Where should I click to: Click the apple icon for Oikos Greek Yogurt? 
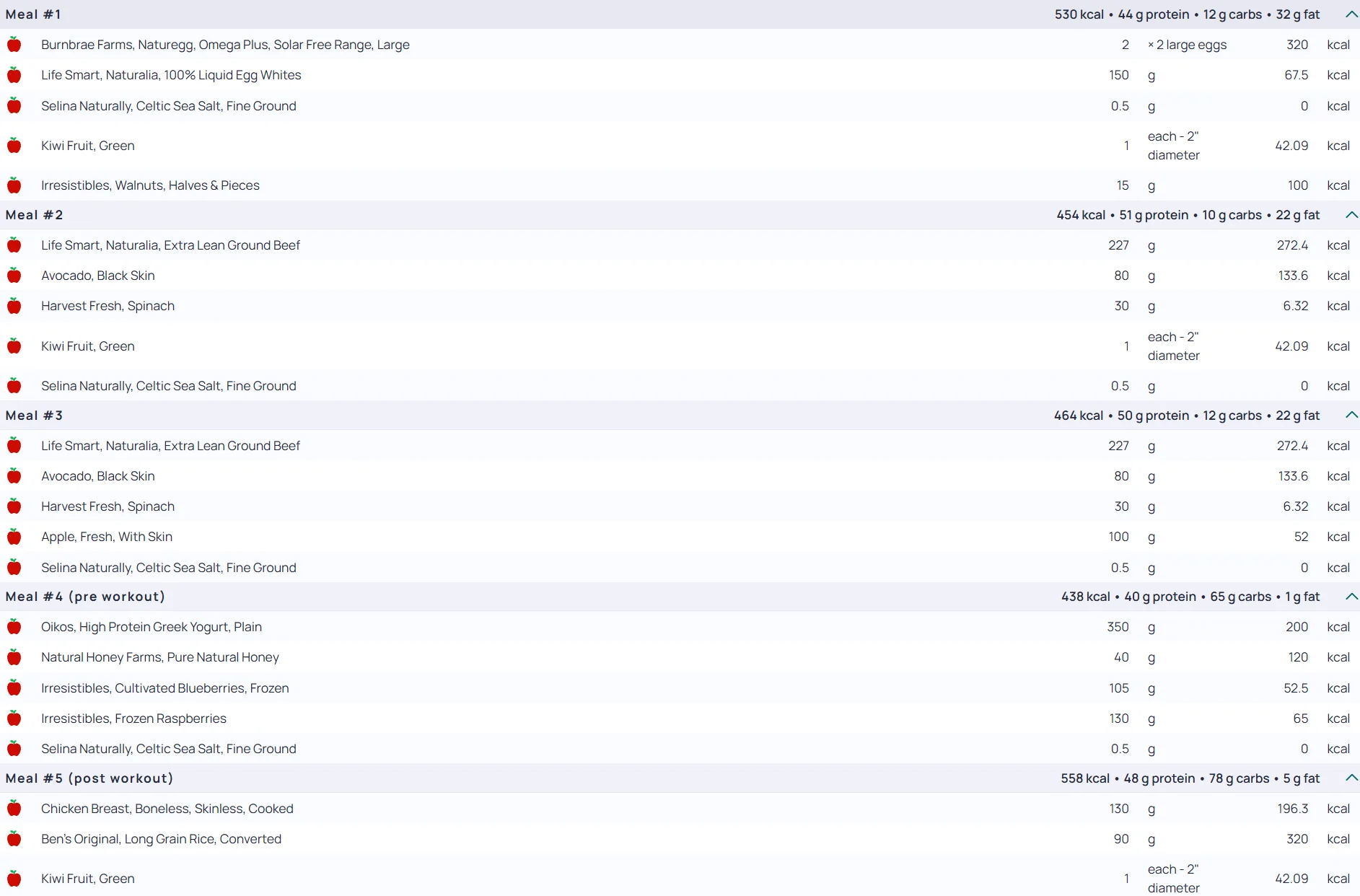[14, 627]
